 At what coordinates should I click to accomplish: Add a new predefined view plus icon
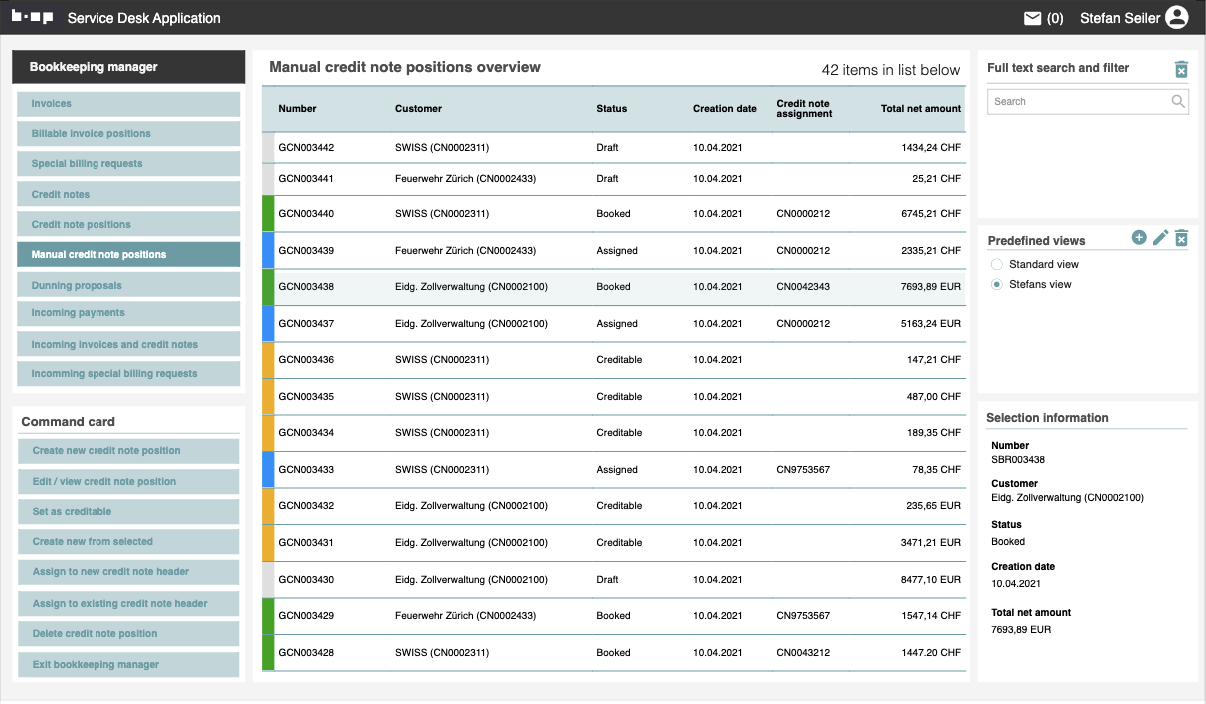(1139, 238)
